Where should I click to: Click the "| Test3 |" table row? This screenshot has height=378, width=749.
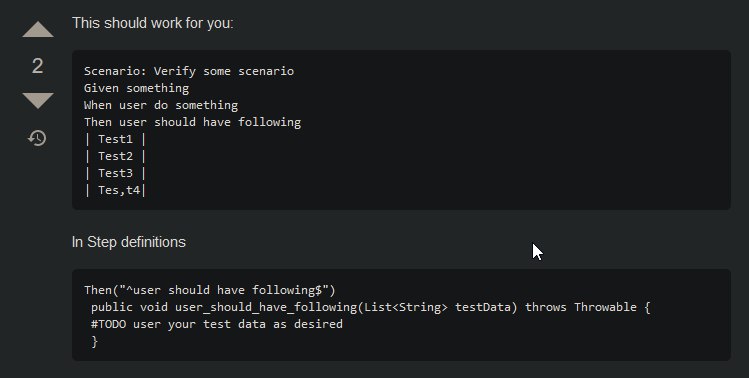(115, 173)
